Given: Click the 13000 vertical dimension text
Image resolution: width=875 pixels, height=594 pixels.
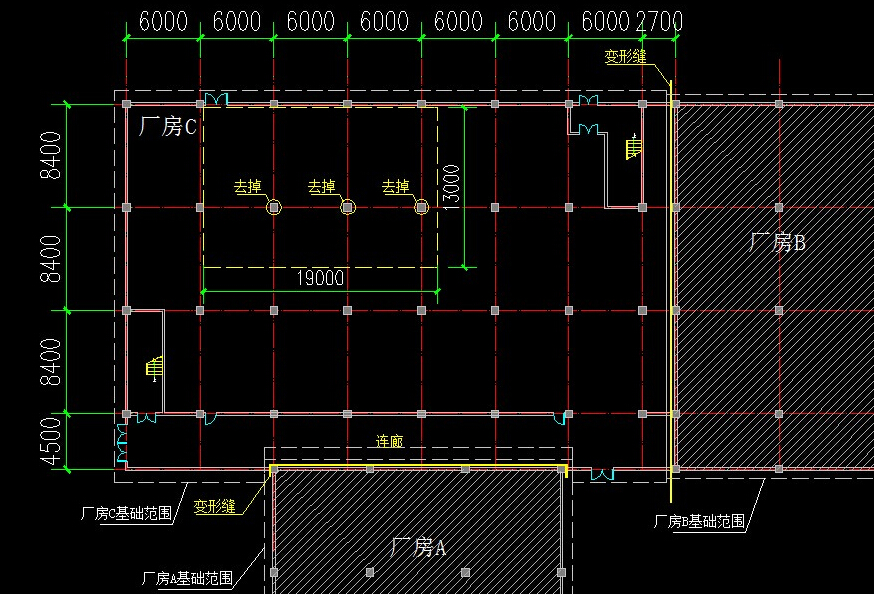Looking at the screenshot, I should pyautogui.click(x=451, y=188).
